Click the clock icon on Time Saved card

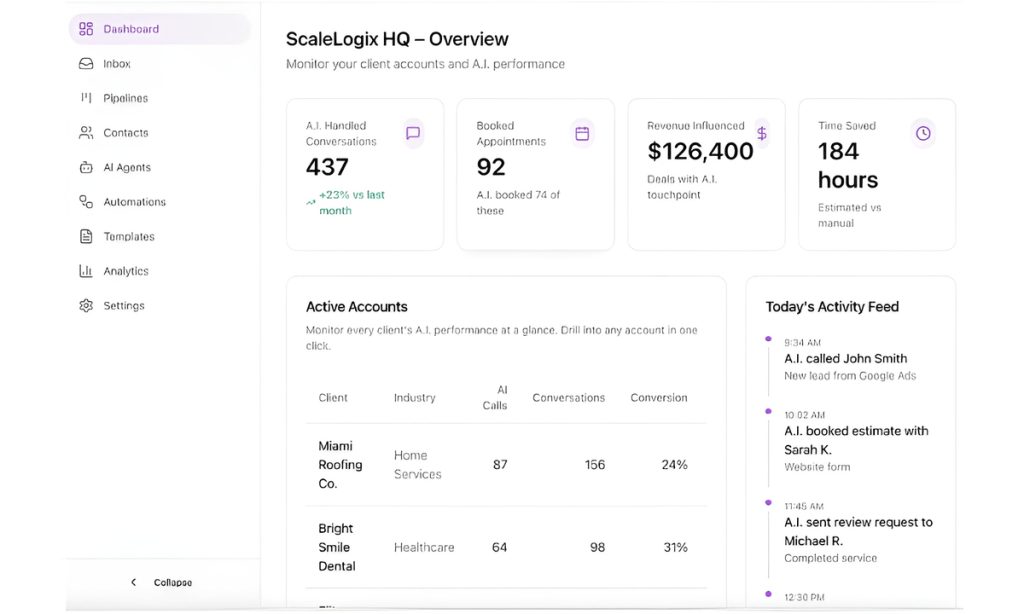tap(923, 133)
